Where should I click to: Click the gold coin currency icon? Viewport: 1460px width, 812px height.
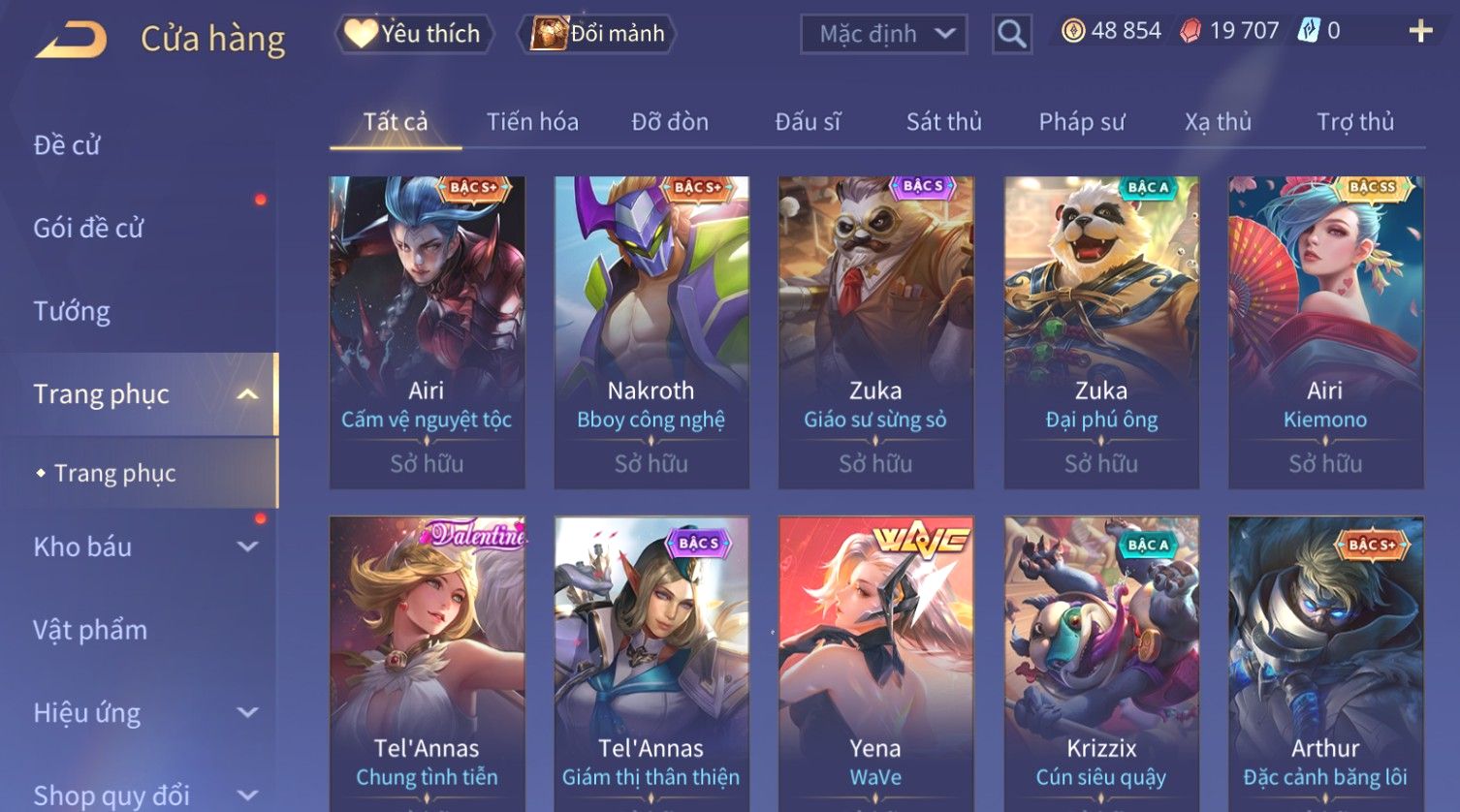point(1072,31)
